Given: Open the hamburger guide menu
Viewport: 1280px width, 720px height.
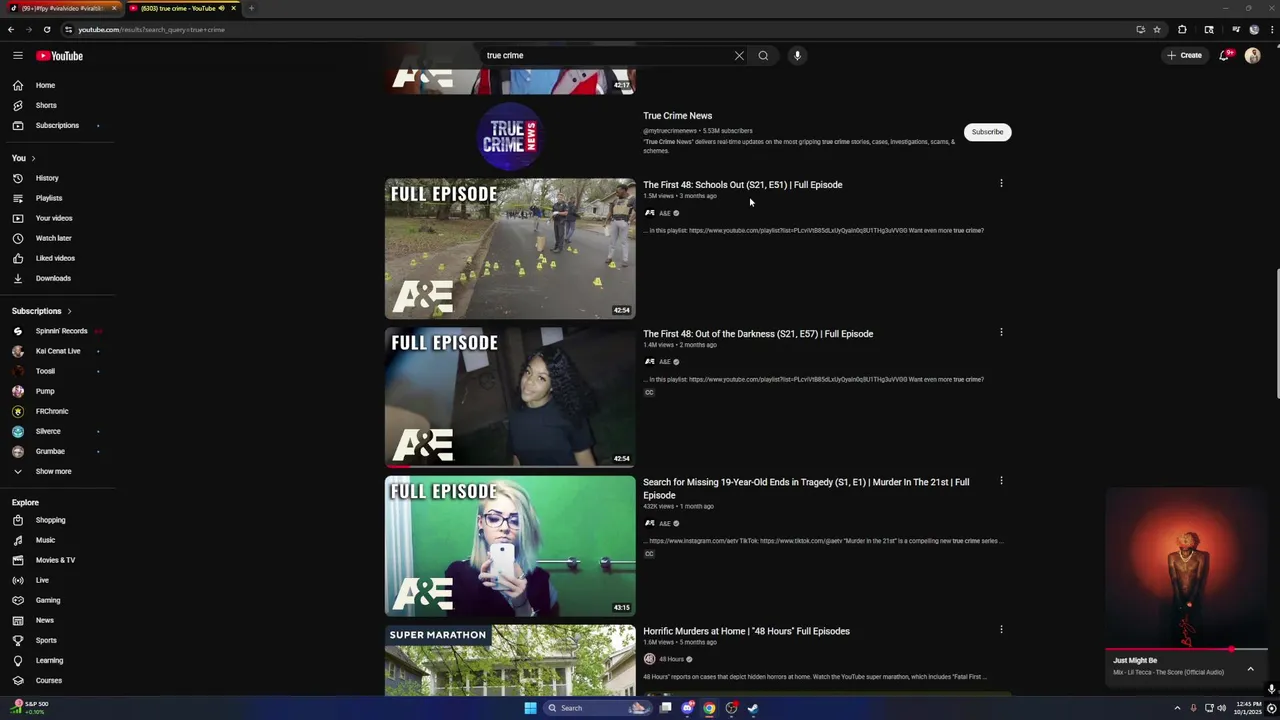Looking at the screenshot, I should (17, 56).
